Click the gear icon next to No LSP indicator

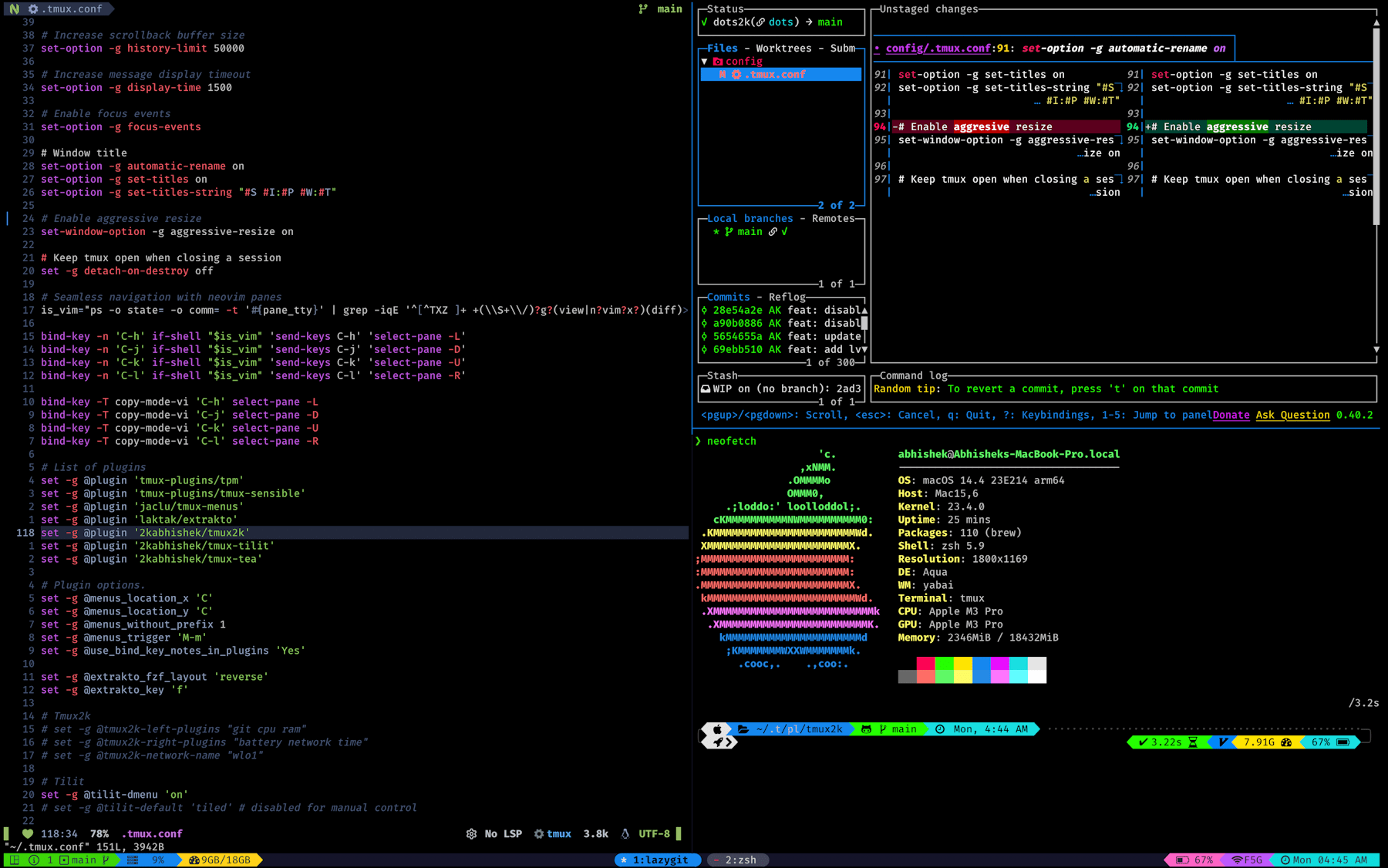tap(472, 833)
